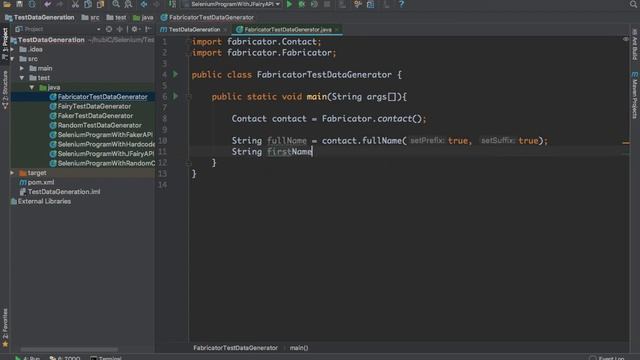Click the test breadcrumb in navigation bar
Image resolution: width=640 pixels, height=360 pixels.
(x=116, y=18)
